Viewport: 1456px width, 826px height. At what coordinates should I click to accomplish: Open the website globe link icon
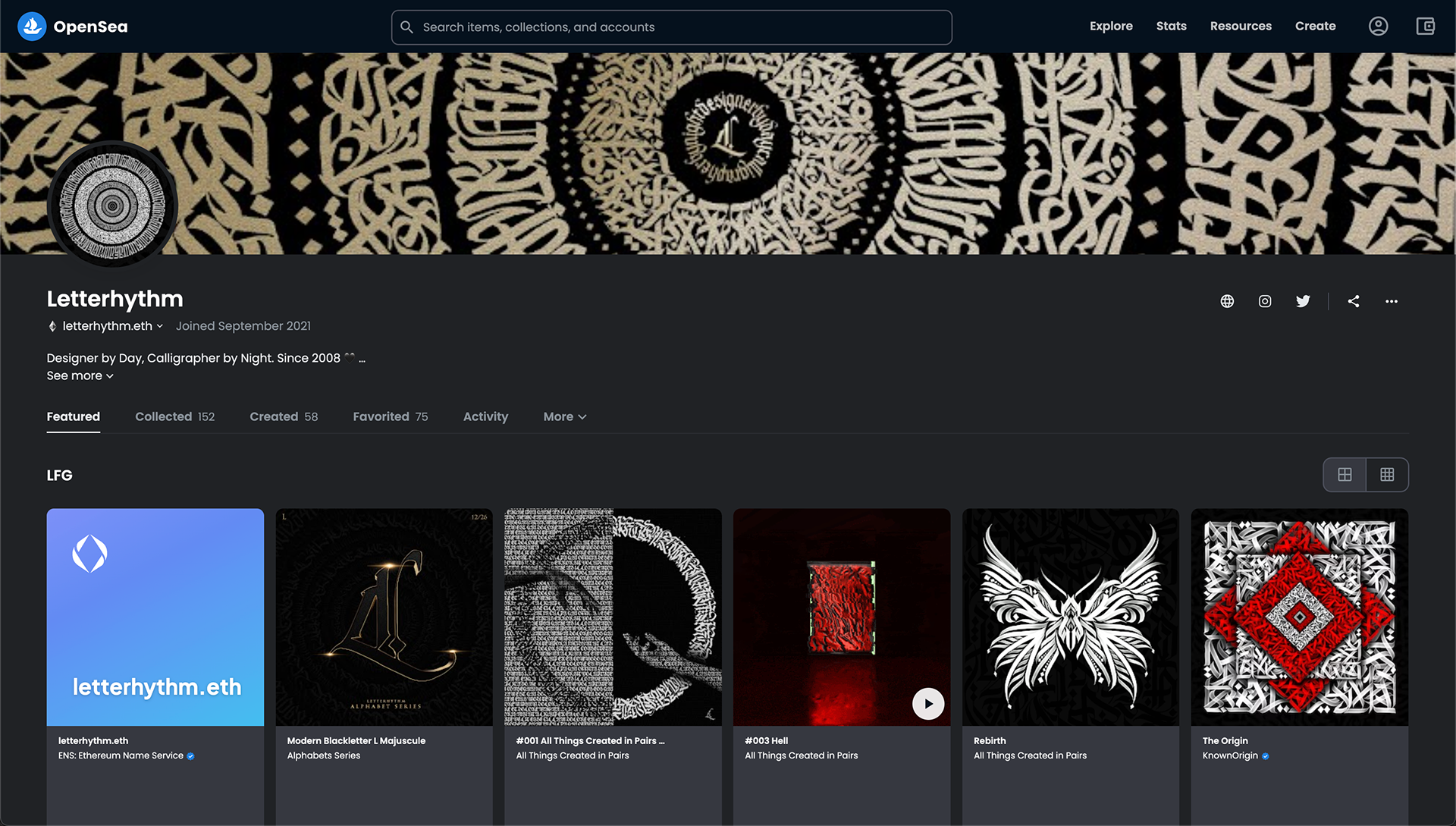pyautogui.click(x=1227, y=301)
